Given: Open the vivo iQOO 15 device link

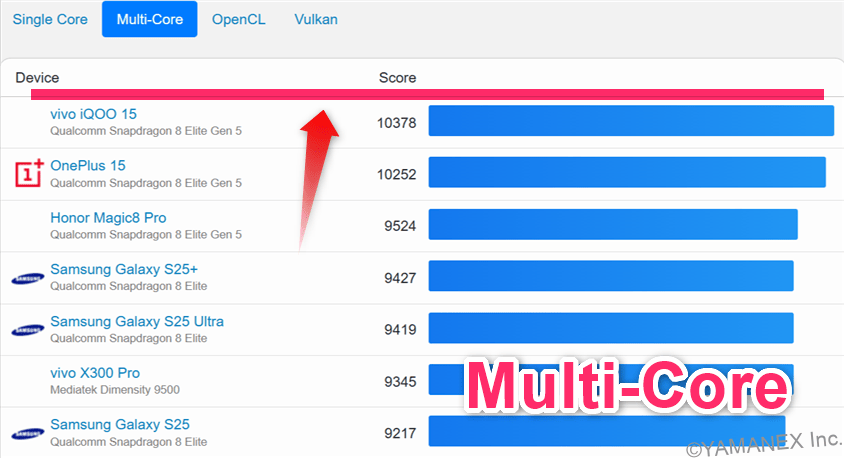Looking at the screenshot, I should point(93,114).
